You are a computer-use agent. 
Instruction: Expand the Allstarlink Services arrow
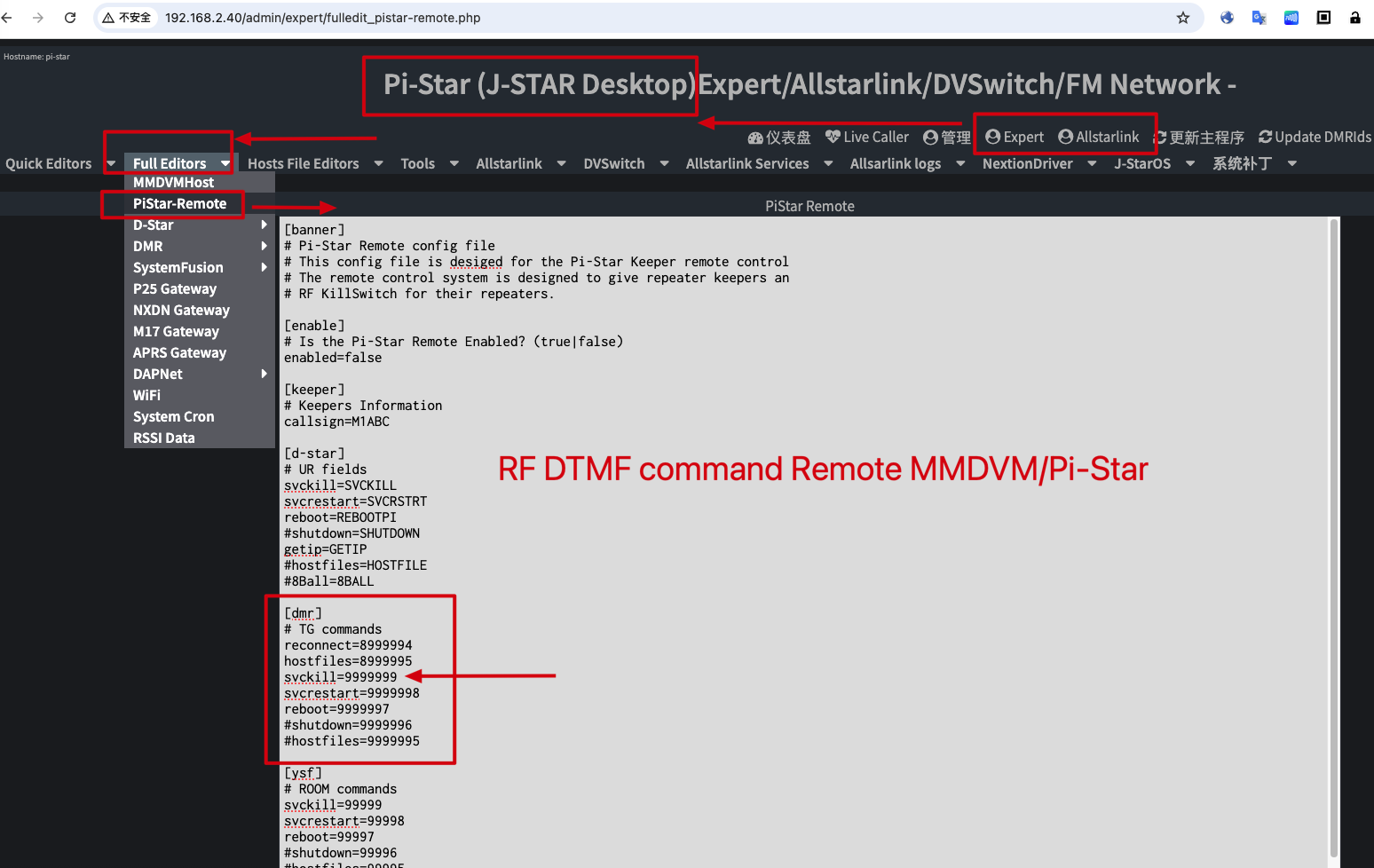coord(829,163)
